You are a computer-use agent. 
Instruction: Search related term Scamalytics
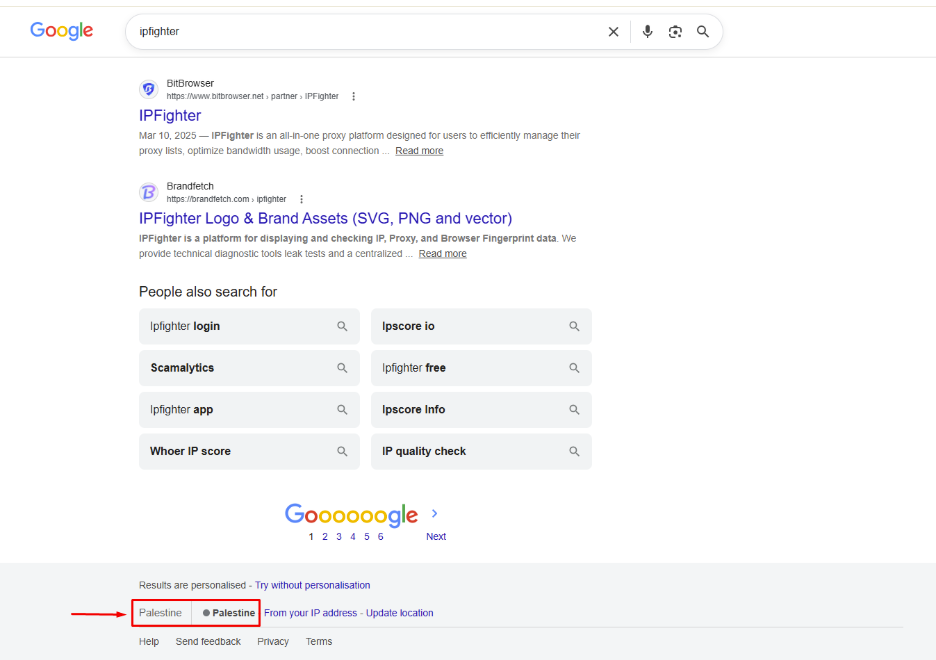coord(250,368)
